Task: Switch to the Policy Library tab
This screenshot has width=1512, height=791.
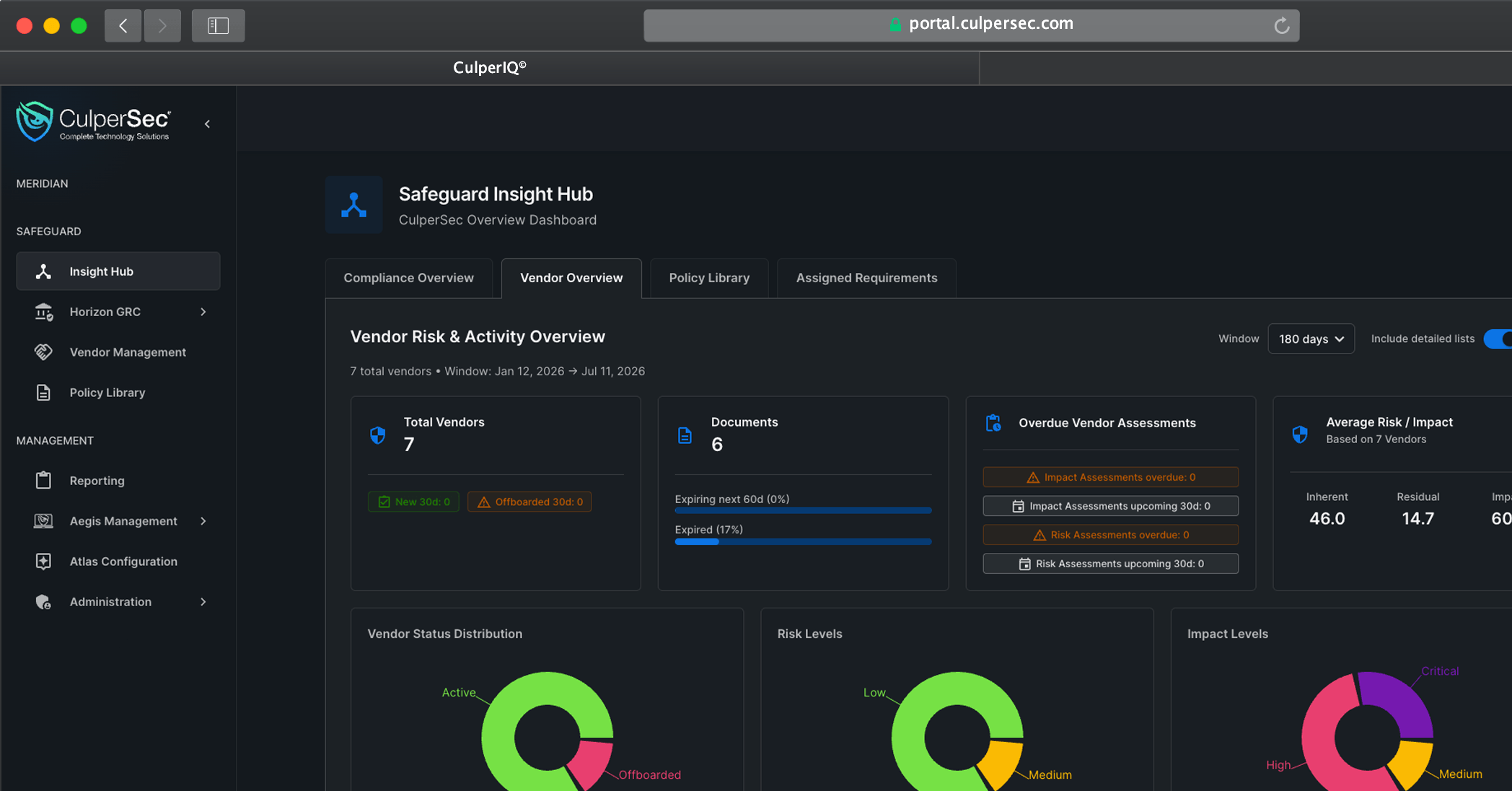Action: tap(709, 278)
